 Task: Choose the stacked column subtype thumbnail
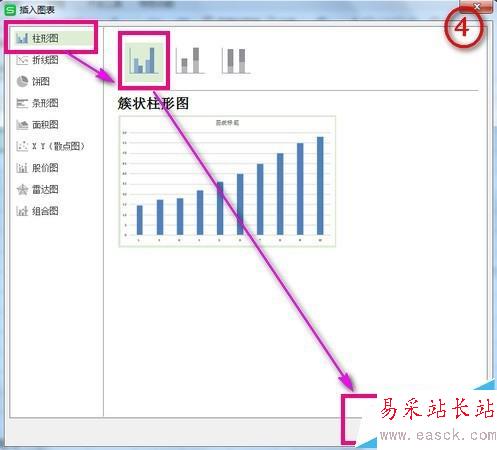click(x=190, y=61)
